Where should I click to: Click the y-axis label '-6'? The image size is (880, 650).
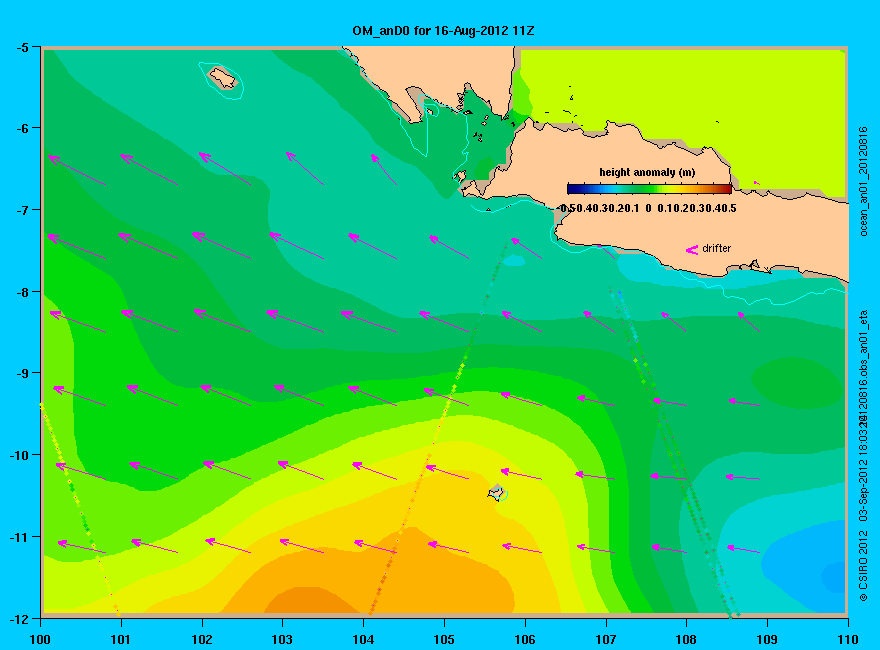tap(22, 129)
